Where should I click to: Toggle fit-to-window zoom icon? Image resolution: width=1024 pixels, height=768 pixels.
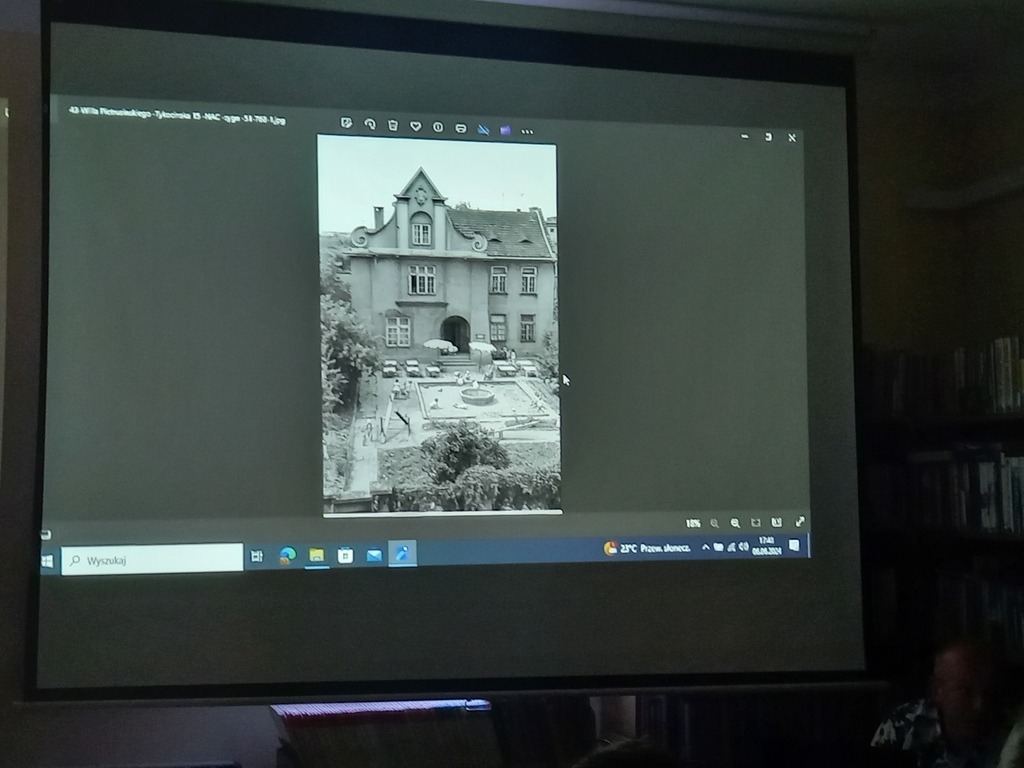pos(756,522)
